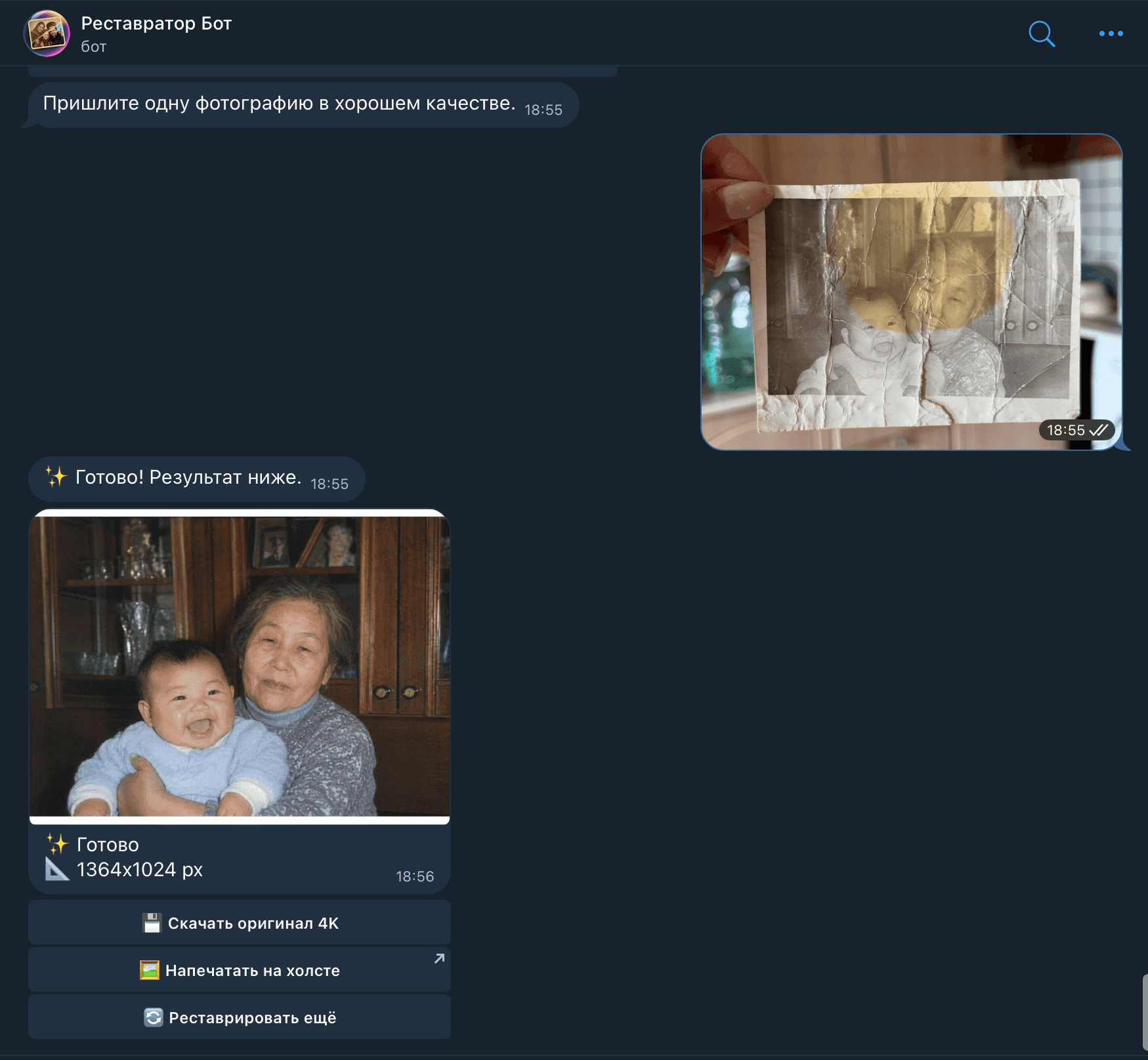1148x1060 pixels.
Task: Click the message Пришлите одну фотографию в хорошем качестве
Action: coord(301,104)
